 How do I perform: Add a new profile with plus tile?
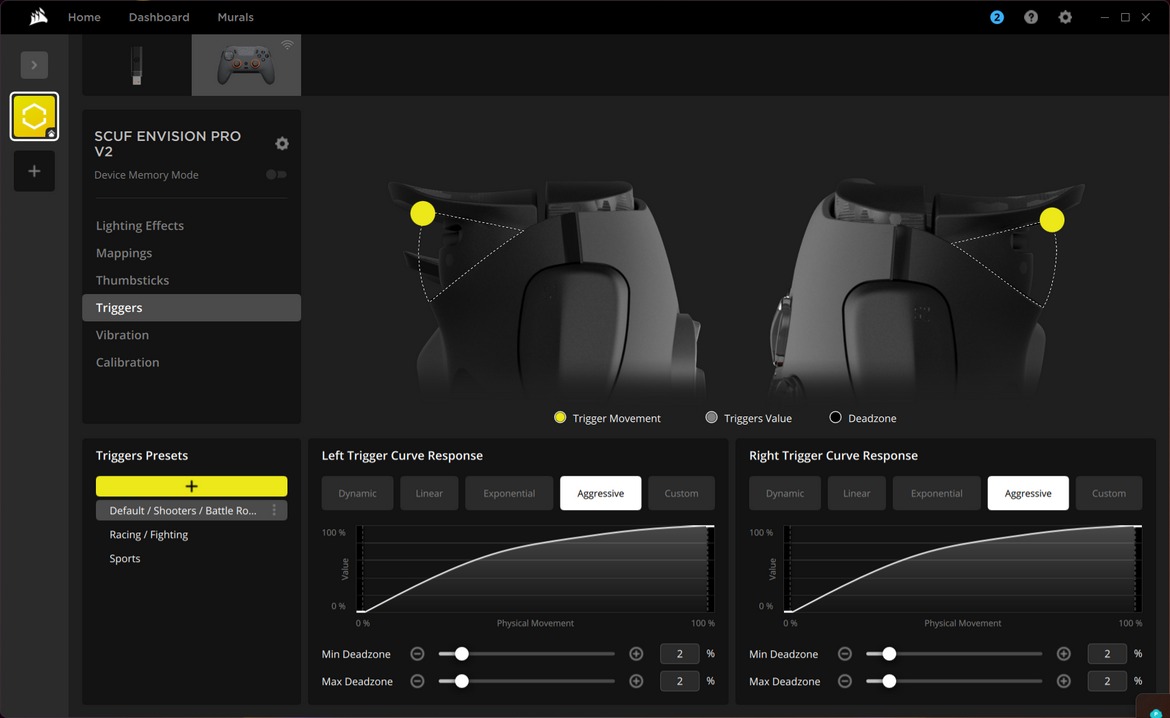[x=34, y=171]
